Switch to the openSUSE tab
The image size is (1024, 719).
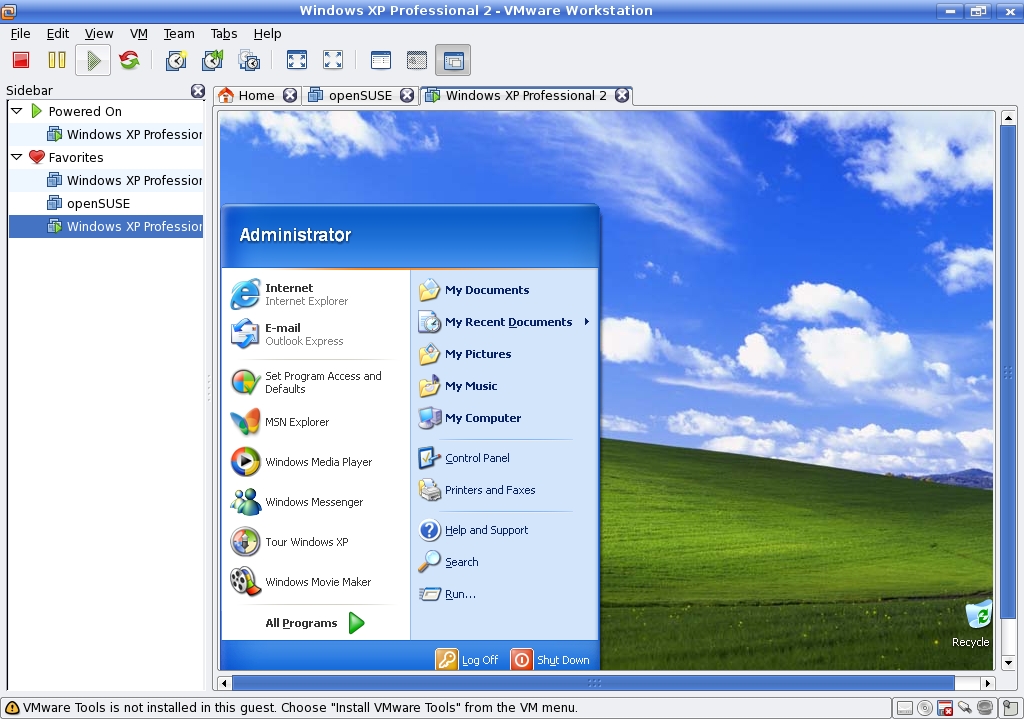[x=359, y=96]
